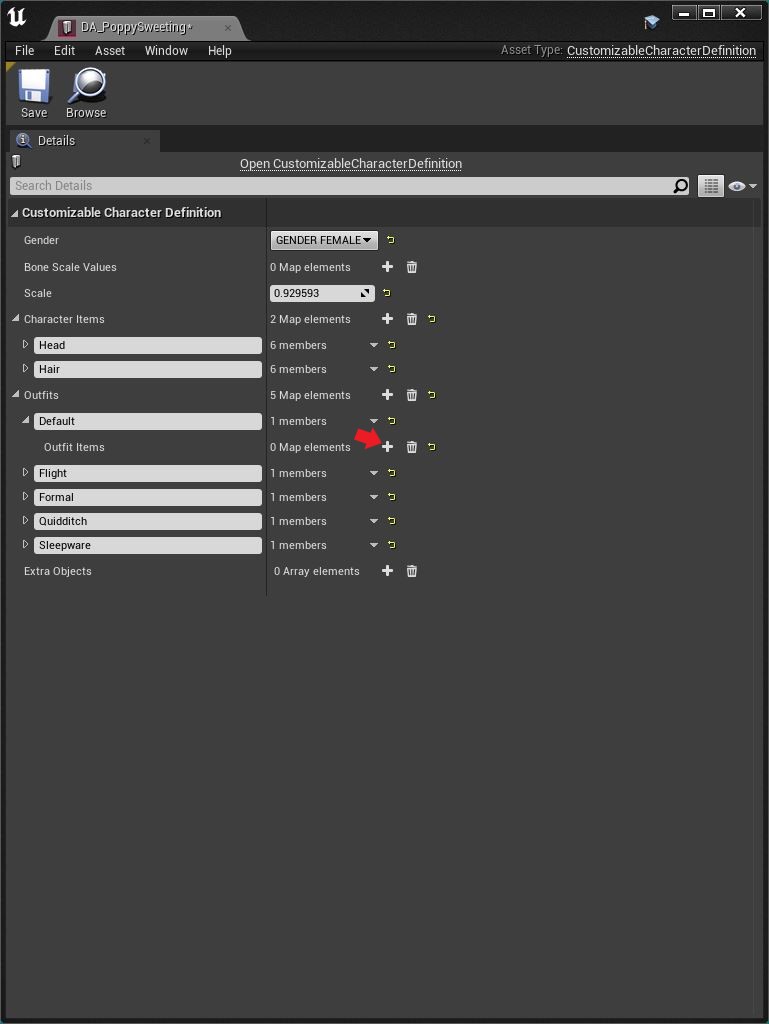Expand the Quidditch outfit entry

coord(25,520)
